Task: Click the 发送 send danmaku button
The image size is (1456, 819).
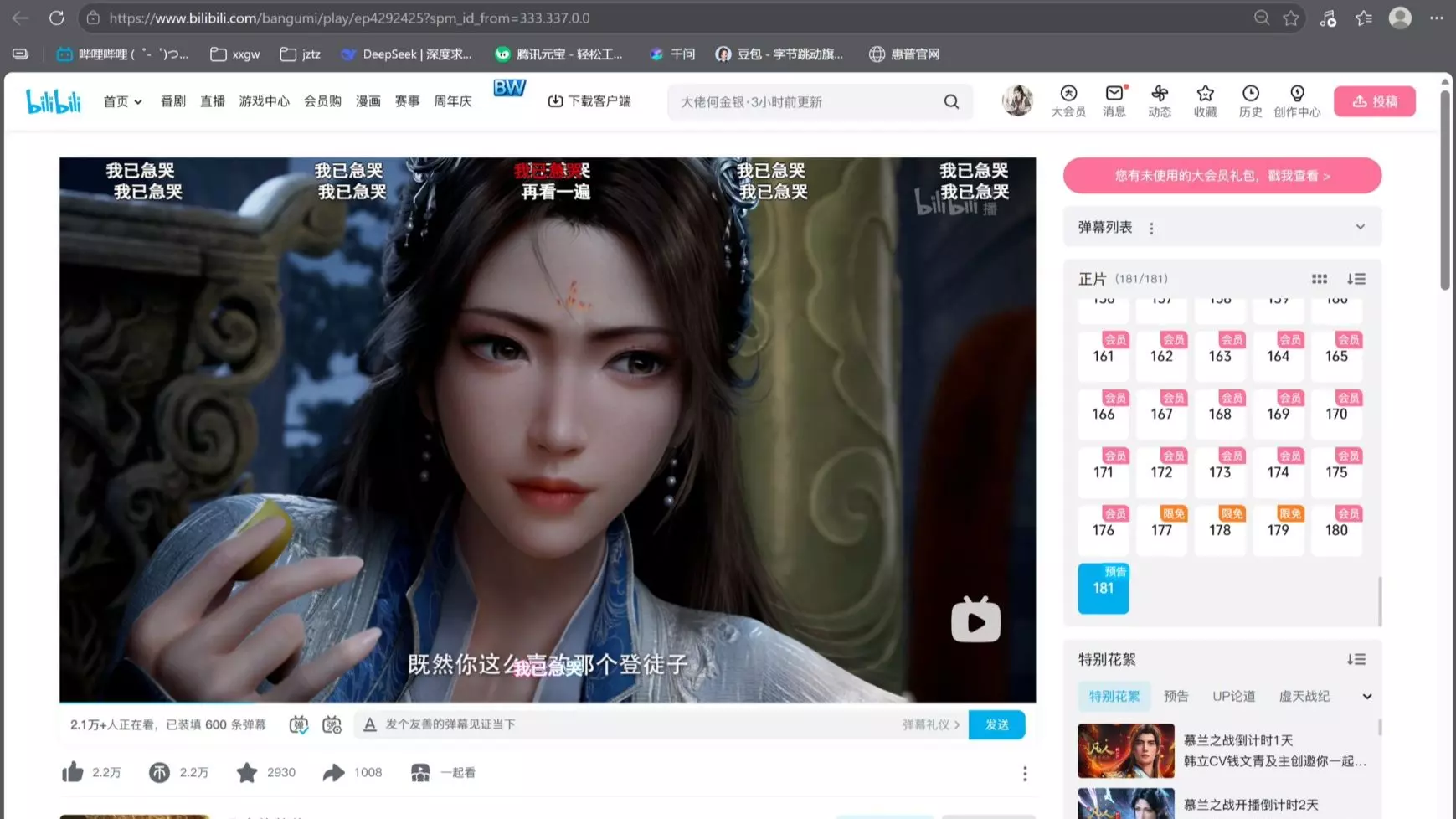Action: coord(997,724)
